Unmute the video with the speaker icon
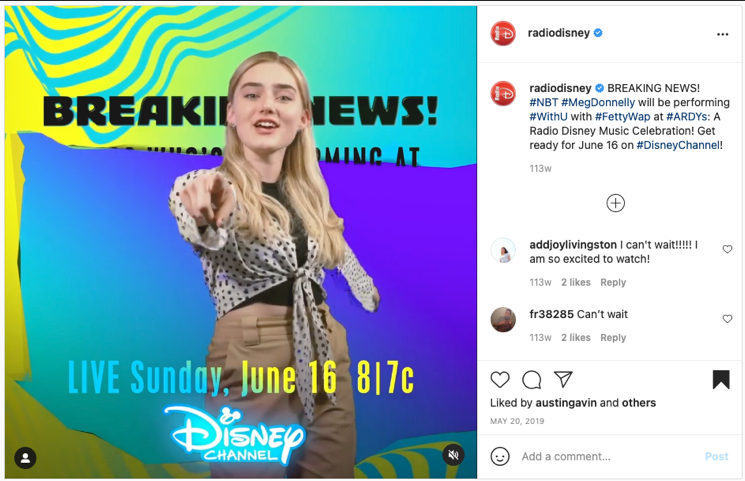 point(453,455)
